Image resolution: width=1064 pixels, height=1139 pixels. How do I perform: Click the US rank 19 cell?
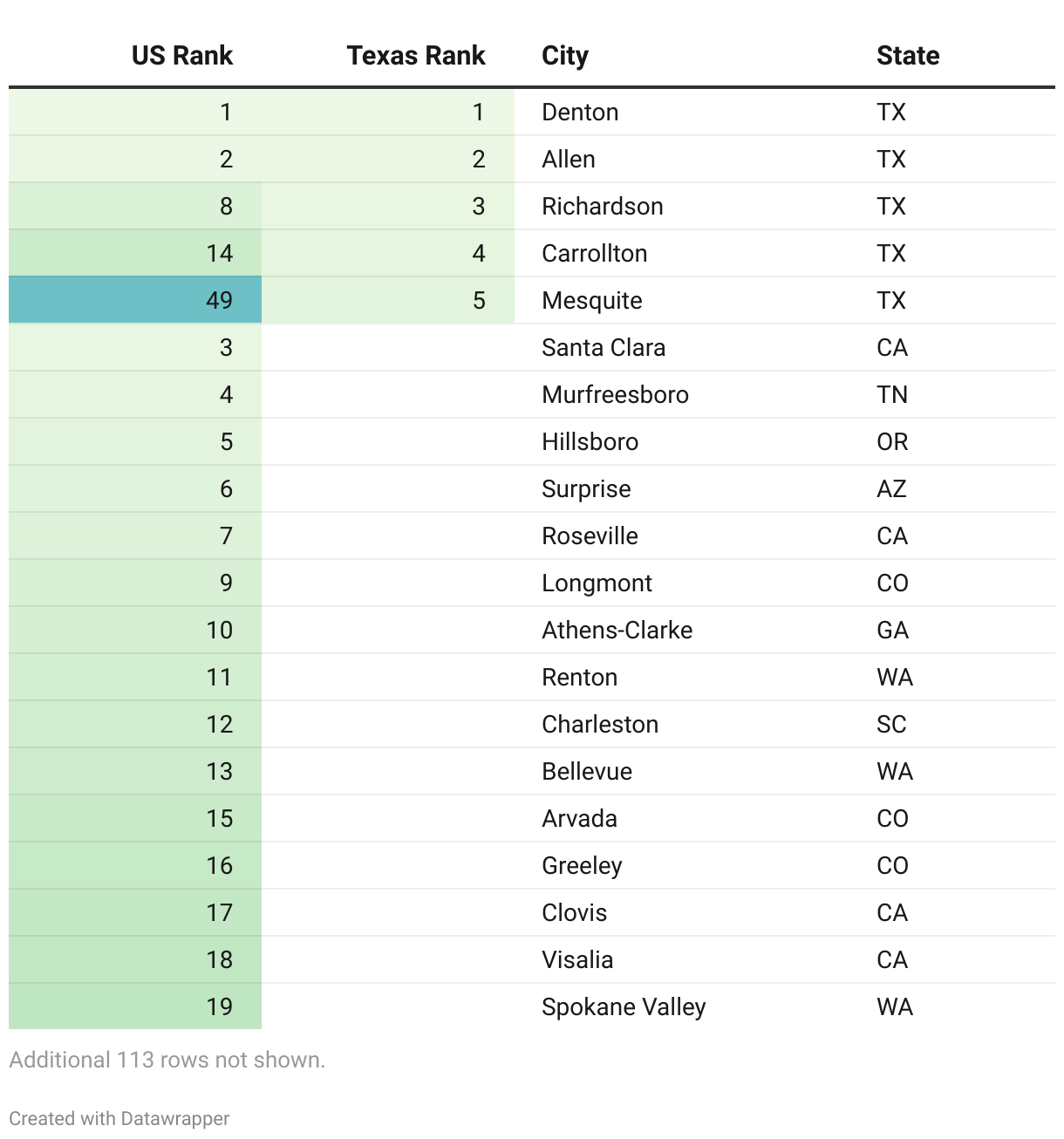click(x=135, y=1006)
